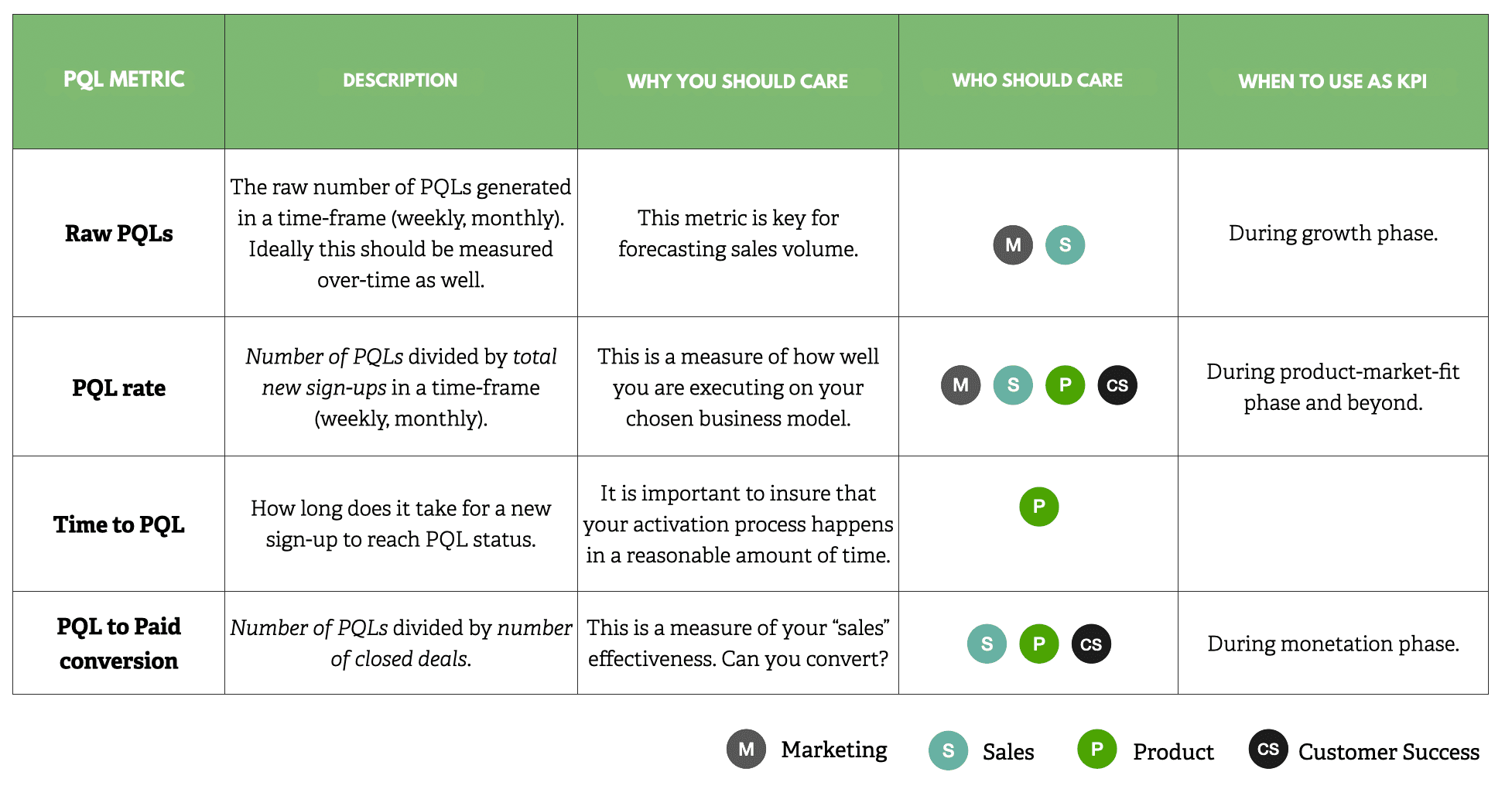The width and height of the screenshot is (1512, 789).
Task: Select the PQL METRIC column header
Action: coord(124,80)
